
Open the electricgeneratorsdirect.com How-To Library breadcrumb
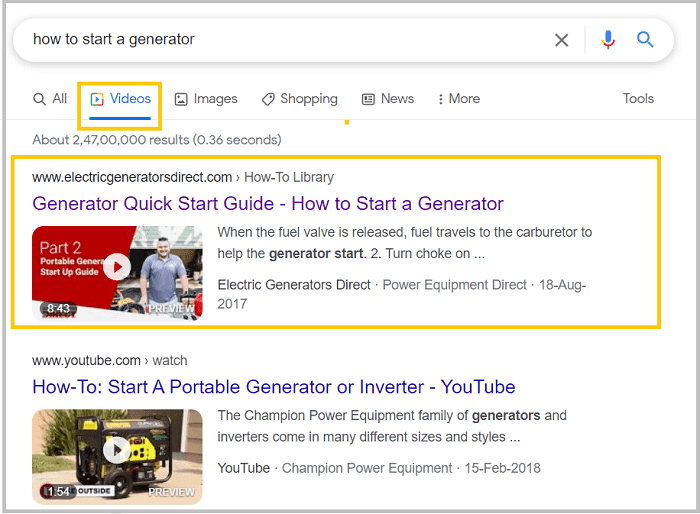point(183,177)
